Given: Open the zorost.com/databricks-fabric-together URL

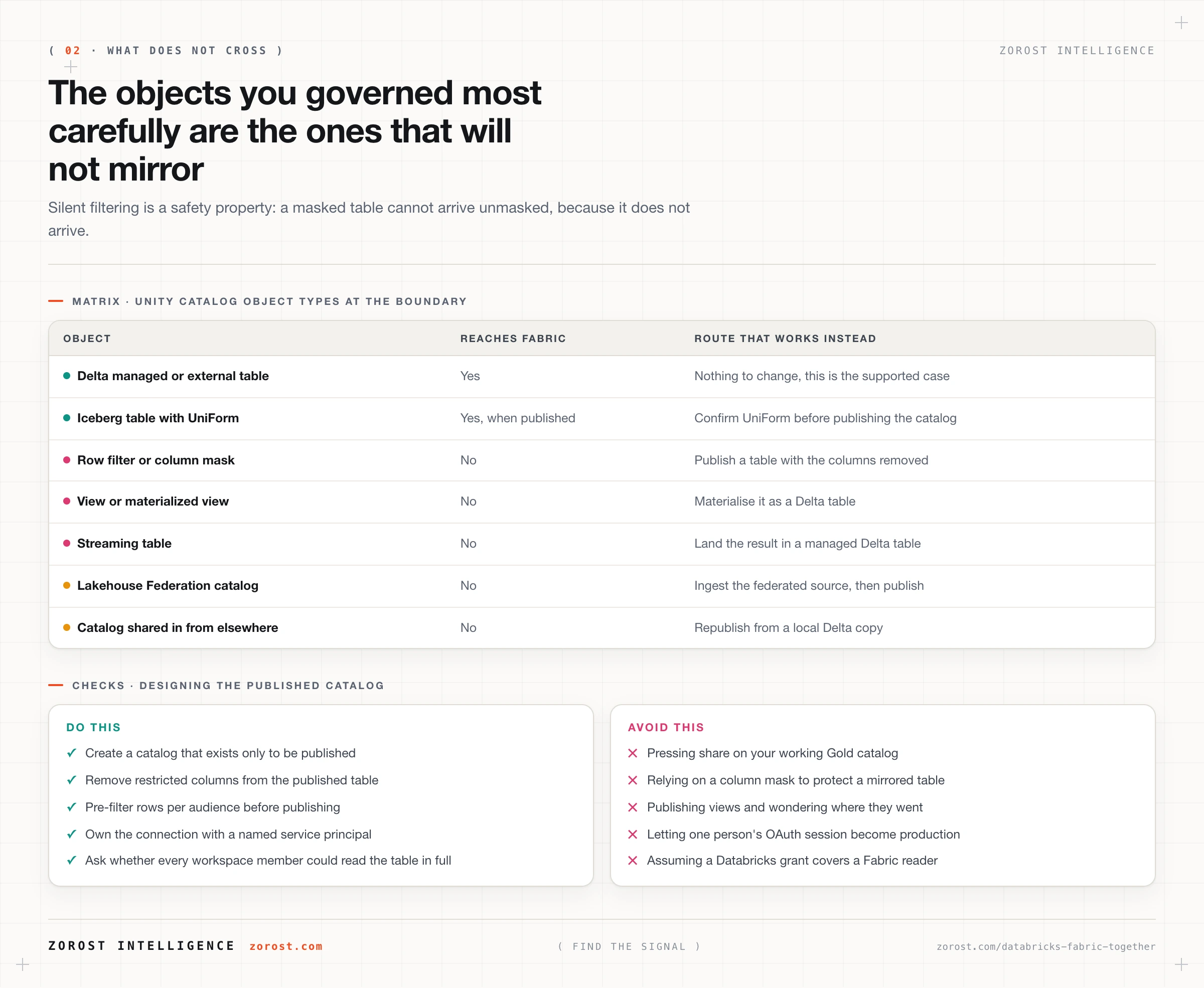Looking at the screenshot, I should tap(1046, 946).
